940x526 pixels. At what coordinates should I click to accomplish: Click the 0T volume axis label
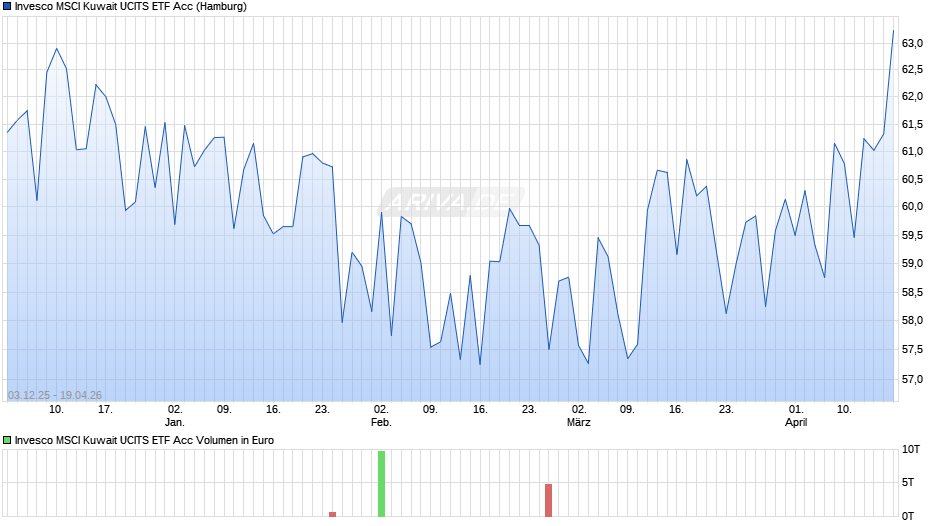pos(908,516)
